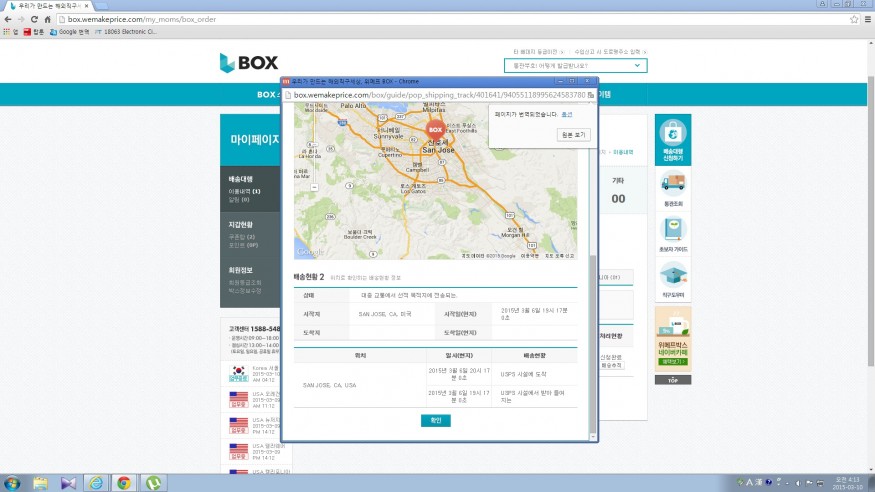Screen dimensions: 875x492
Task: Click the bookmark star in Chrome address bar
Action: [853, 19]
